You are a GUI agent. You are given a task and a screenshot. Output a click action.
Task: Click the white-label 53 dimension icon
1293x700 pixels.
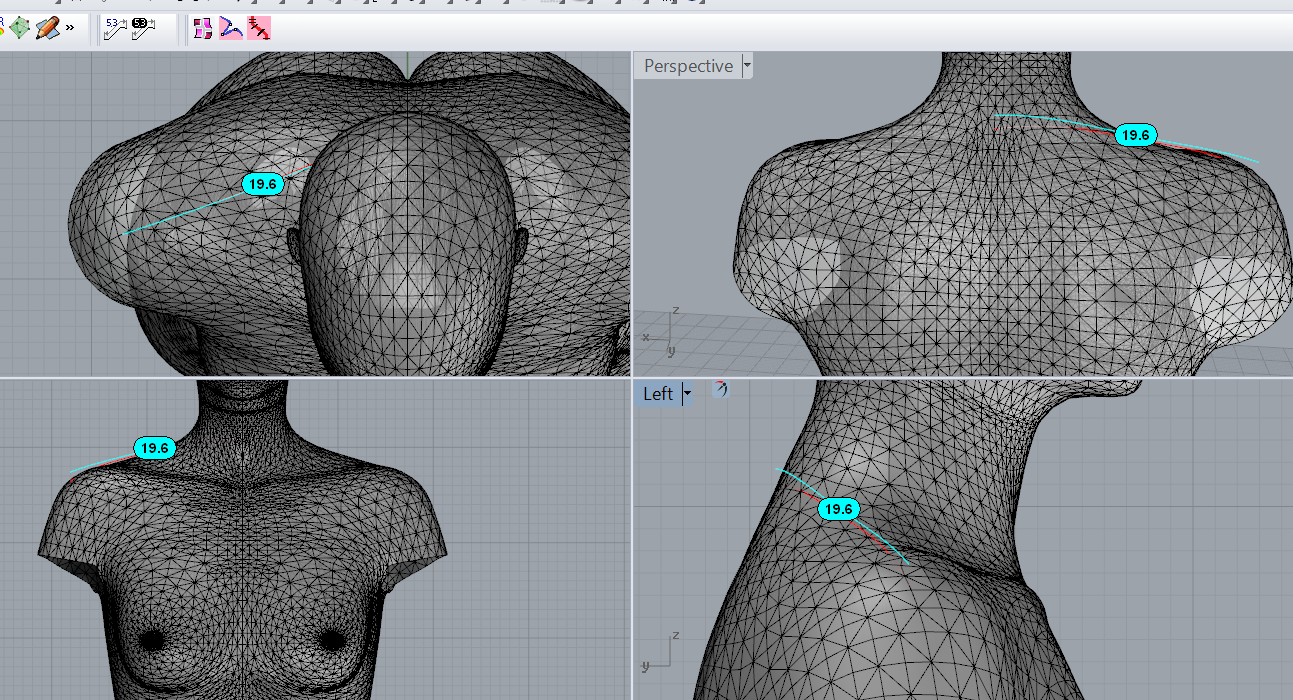115,29
